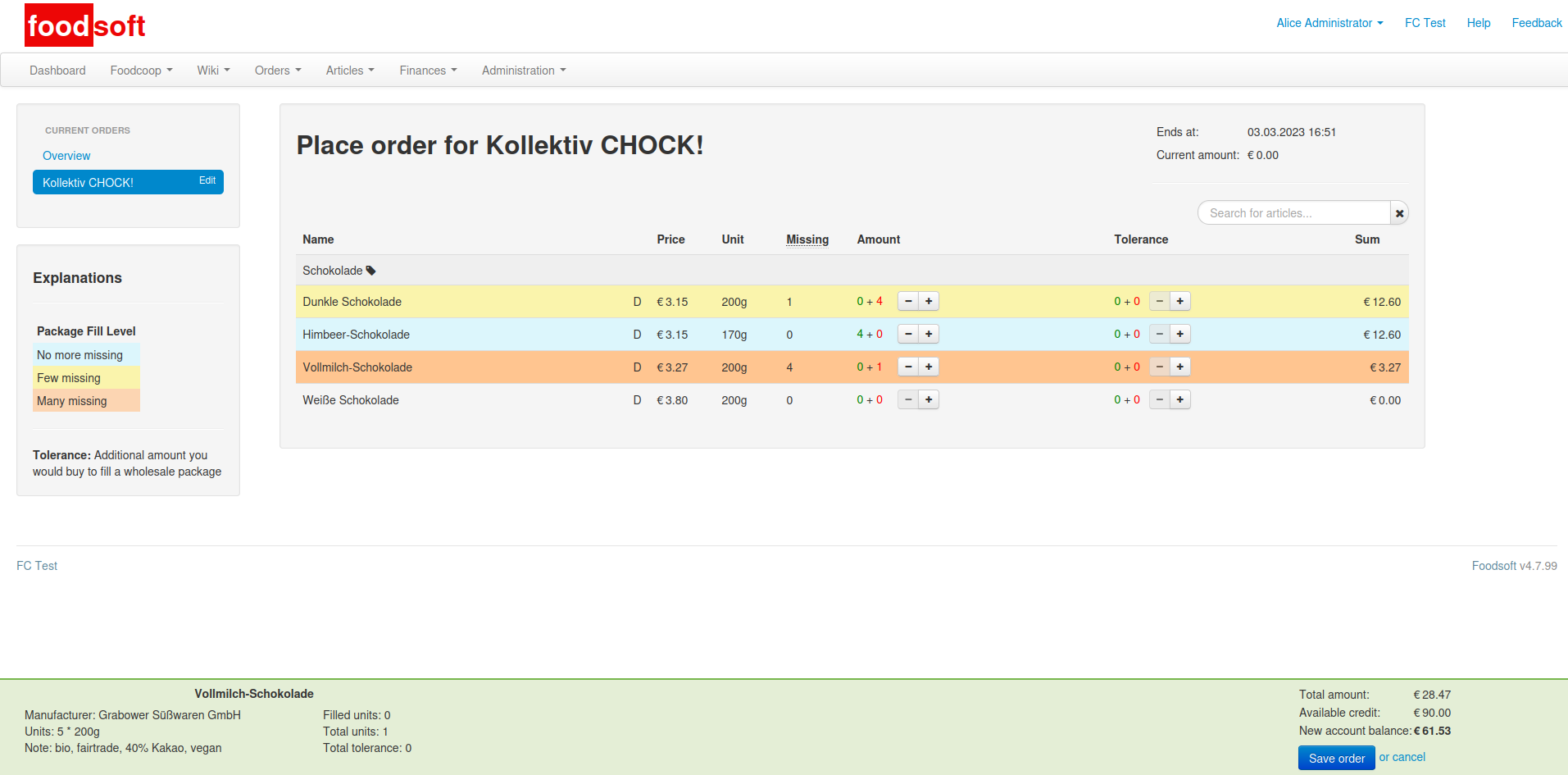The height and width of the screenshot is (775, 1568).
Task: Increase tolerance for Himbeer-Schokolade
Action: pos(1179,335)
